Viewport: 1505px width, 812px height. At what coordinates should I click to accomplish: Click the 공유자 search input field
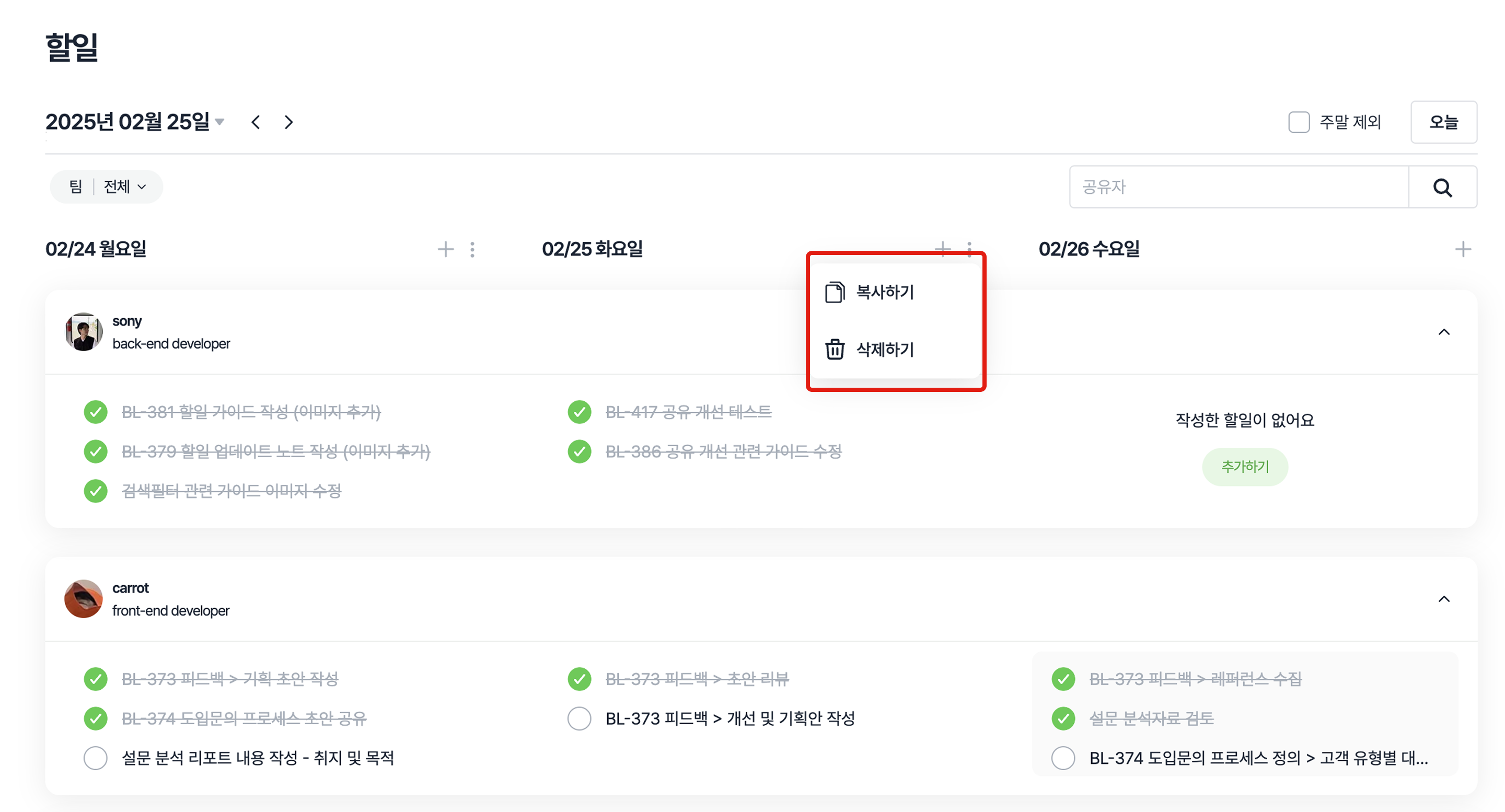click(1238, 187)
